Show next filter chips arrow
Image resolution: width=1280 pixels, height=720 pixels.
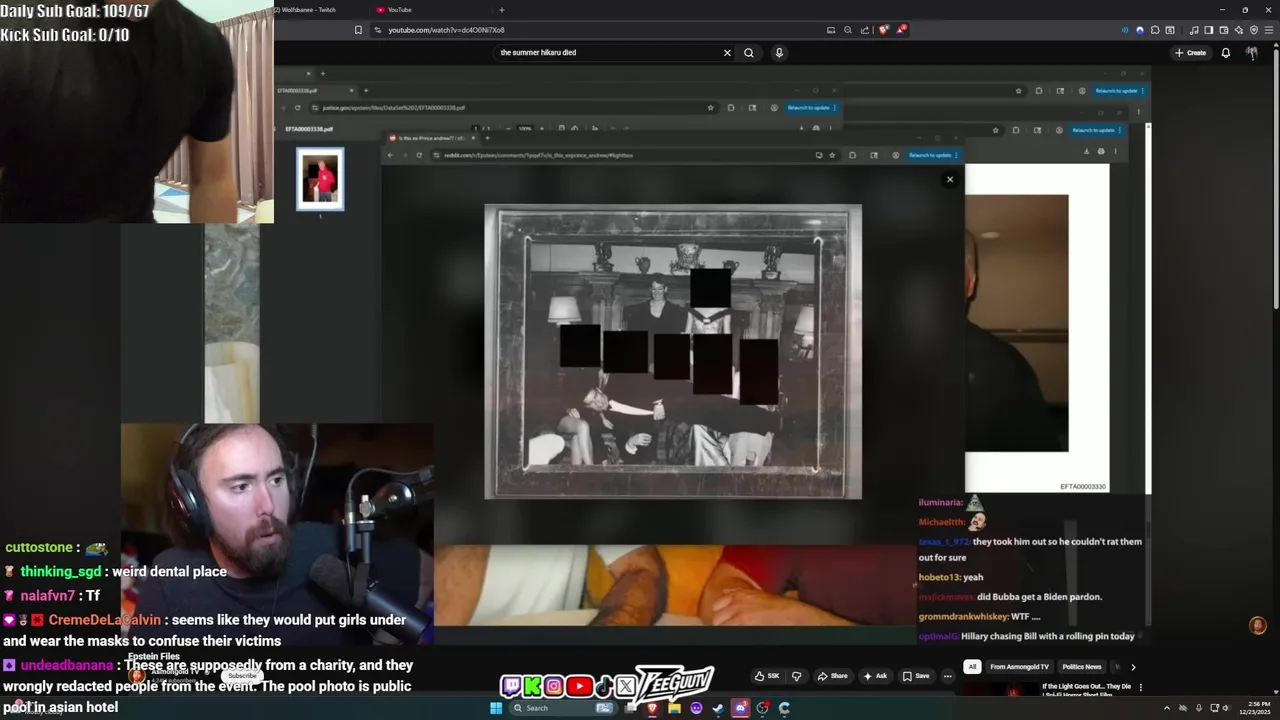(x=1133, y=667)
